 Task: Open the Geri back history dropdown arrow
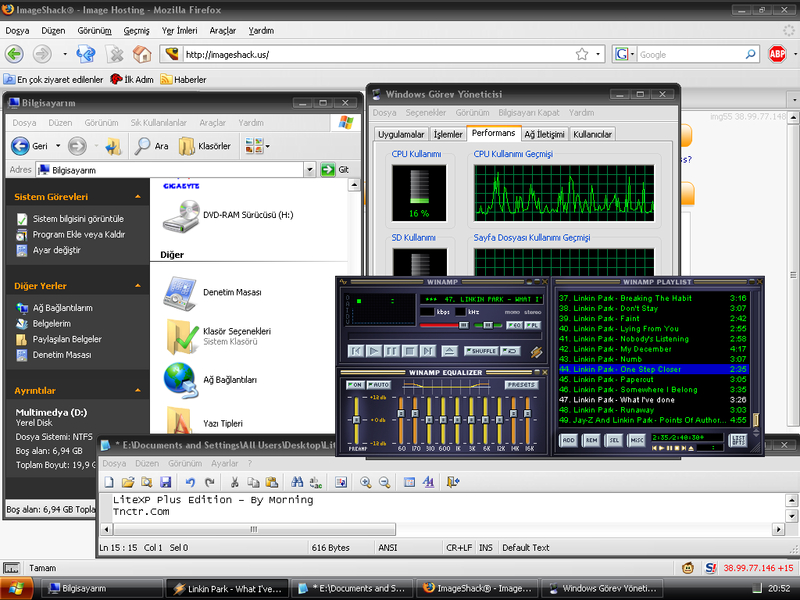point(58,146)
